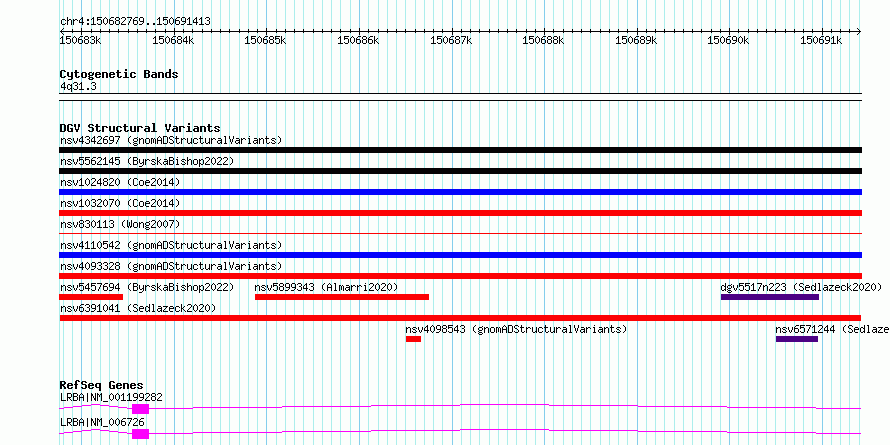Click the 150683k ruler tick label
890x445 pixels.
(x=81, y=40)
